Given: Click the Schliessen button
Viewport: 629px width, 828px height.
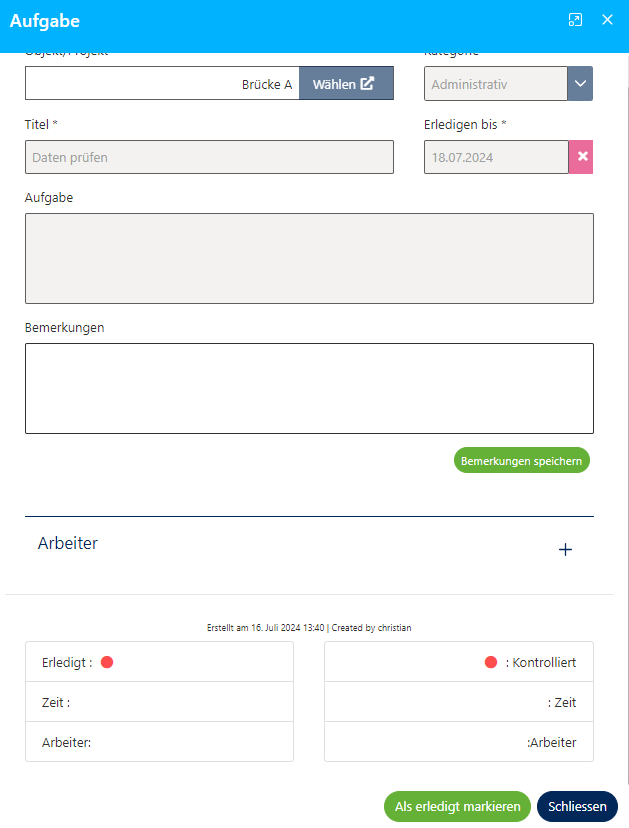Looking at the screenshot, I should (577, 807).
